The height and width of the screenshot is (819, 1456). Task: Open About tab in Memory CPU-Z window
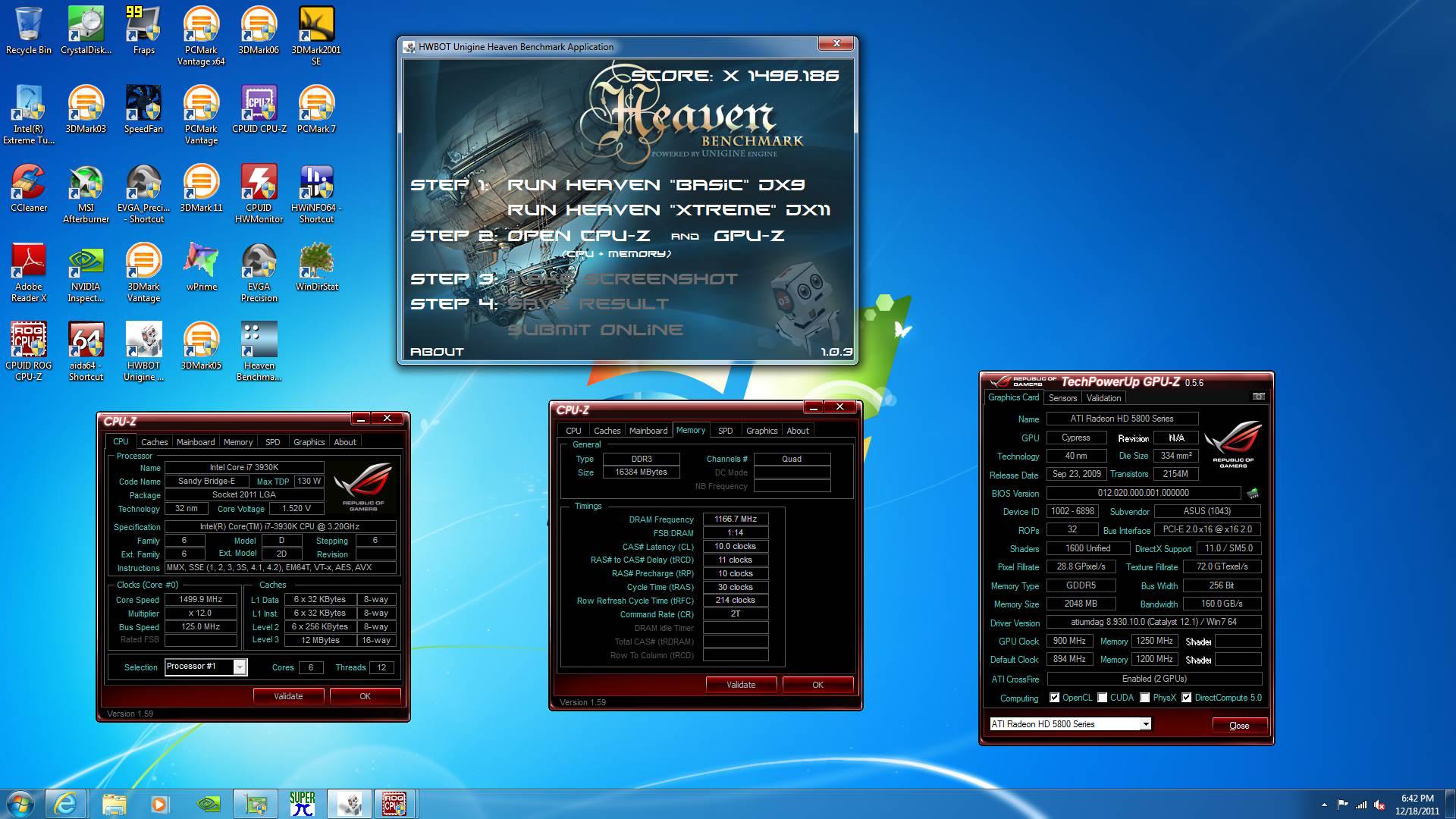pos(797,431)
